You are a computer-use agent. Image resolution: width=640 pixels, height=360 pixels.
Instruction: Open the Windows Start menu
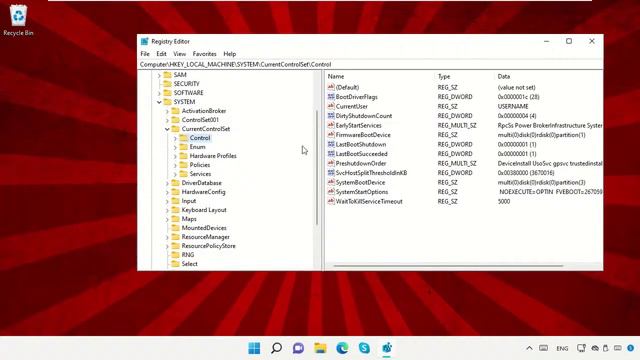254,348
